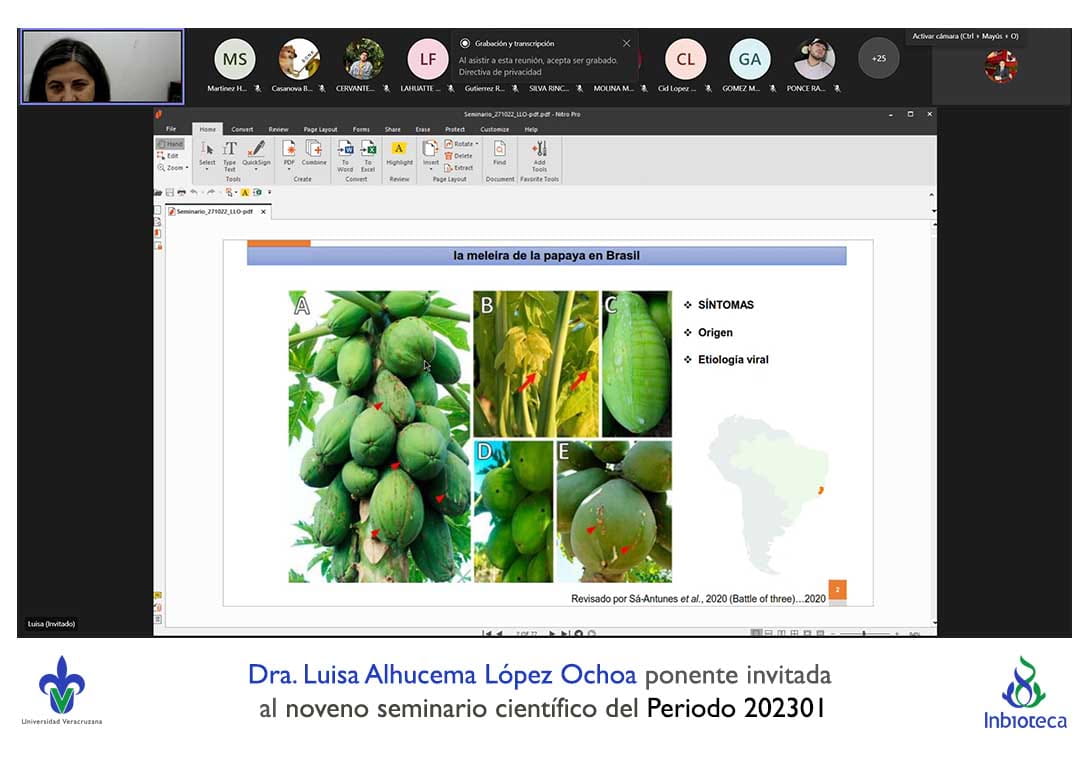Viewport: 1090px width, 760px height.
Task: Open the File menu
Action: pyautogui.click(x=171, y=129)
